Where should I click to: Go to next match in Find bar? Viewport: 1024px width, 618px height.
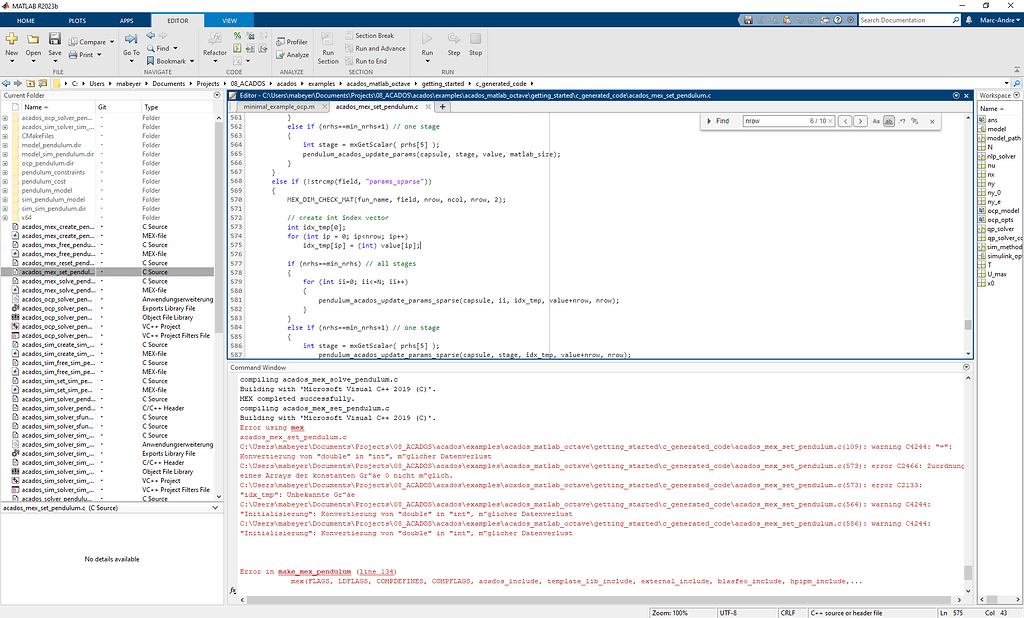(860, 121)
